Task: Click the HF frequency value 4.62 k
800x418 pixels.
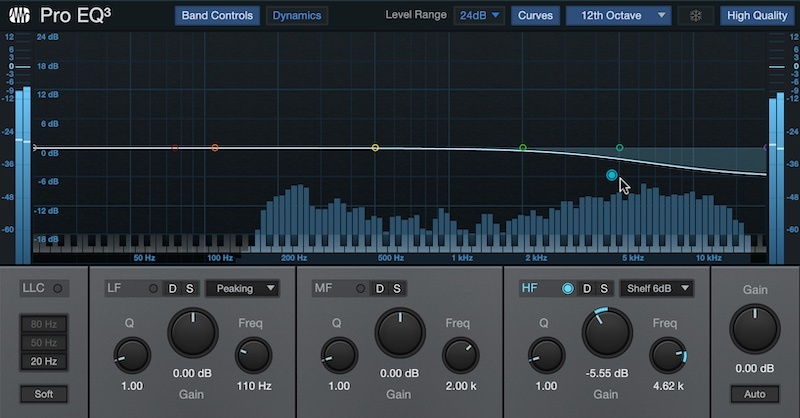Action: [x=668, y=386]
